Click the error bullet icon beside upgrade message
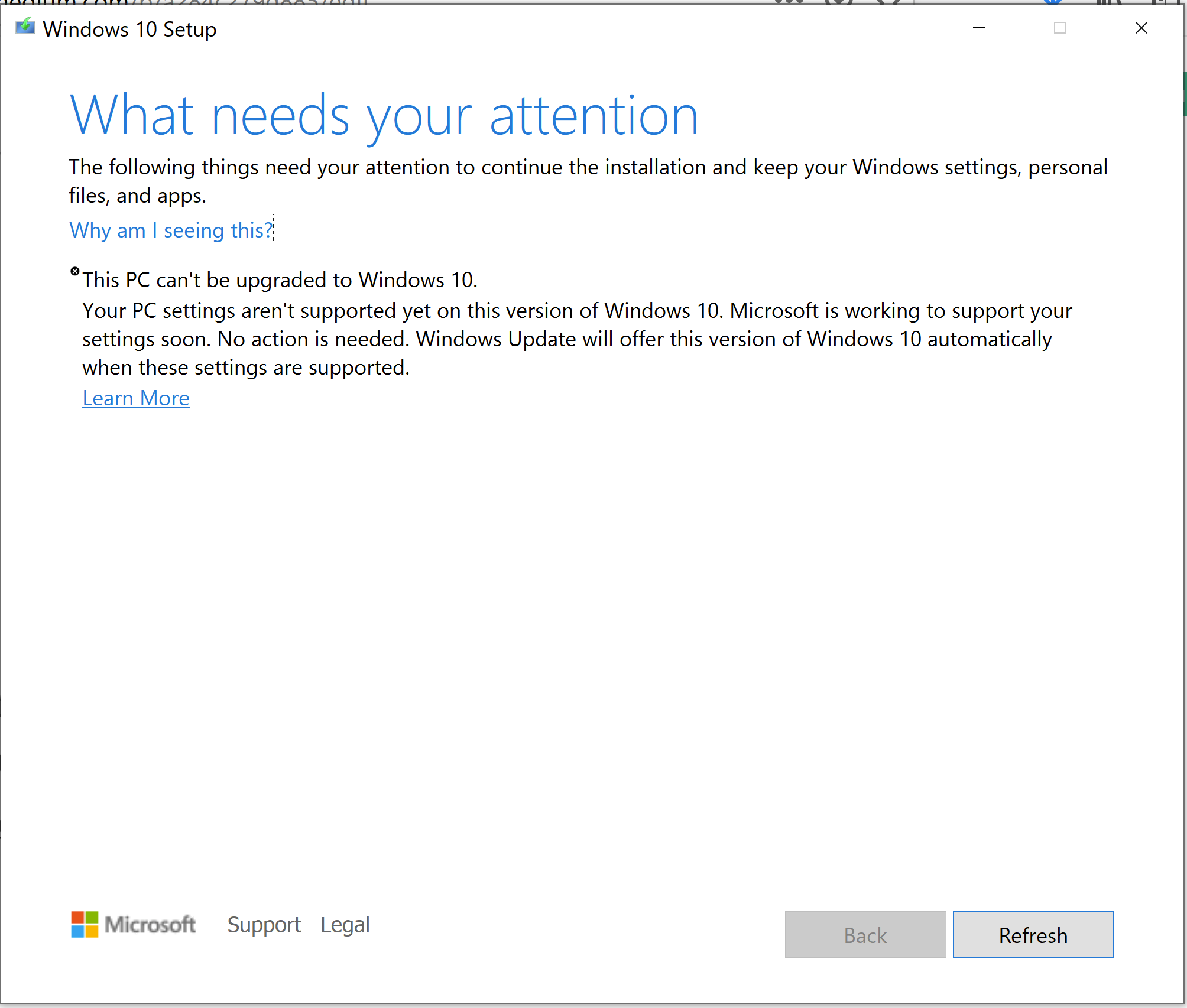The height and width of the screenshot is (1008, 1187). click(x=75, y=271)
